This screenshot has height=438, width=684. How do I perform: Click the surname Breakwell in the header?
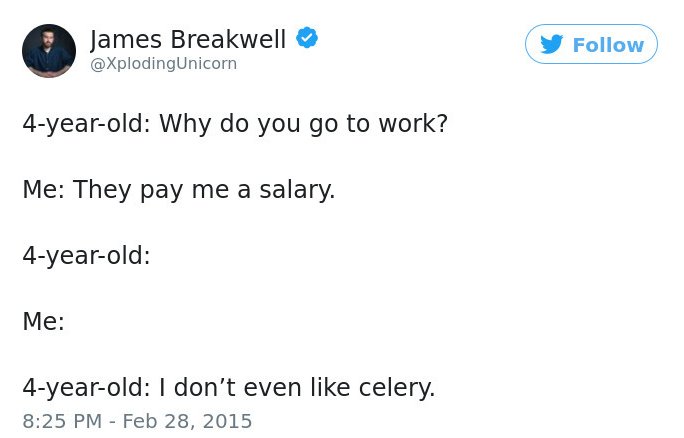[228, 39]
